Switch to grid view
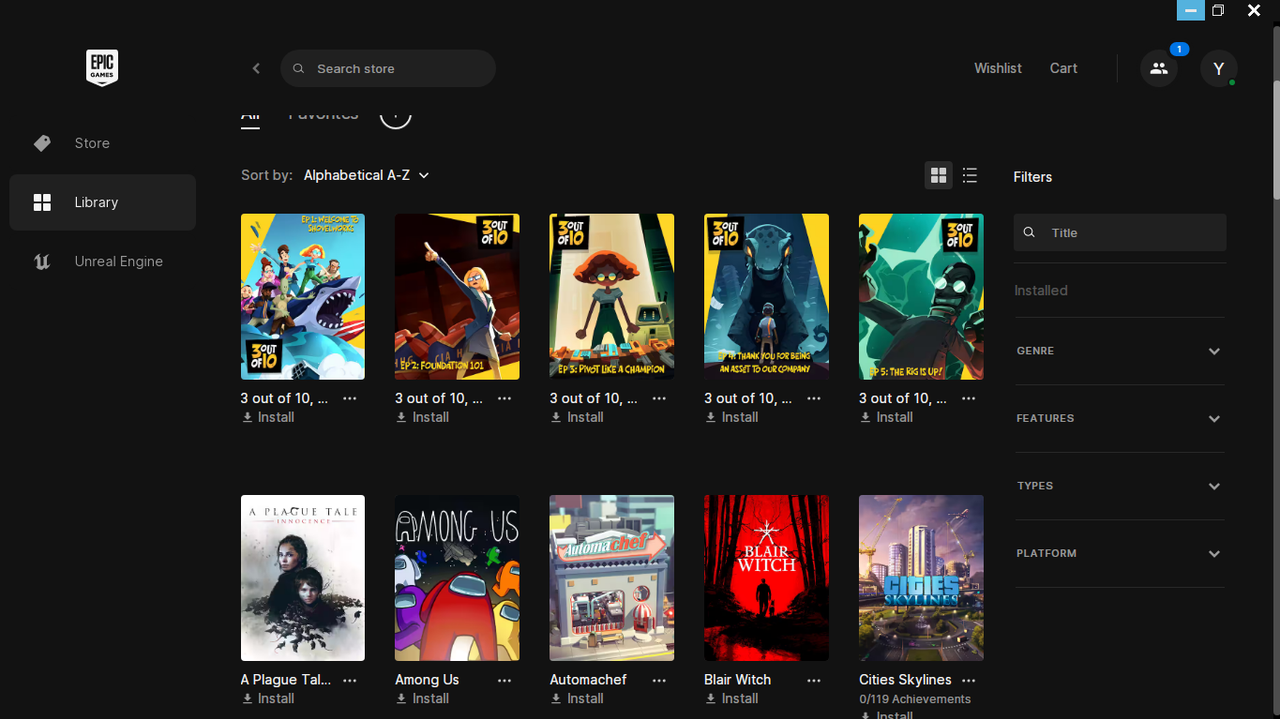Screen dimensions: 1280x719 pyautogui.click(x=938, y=175)
